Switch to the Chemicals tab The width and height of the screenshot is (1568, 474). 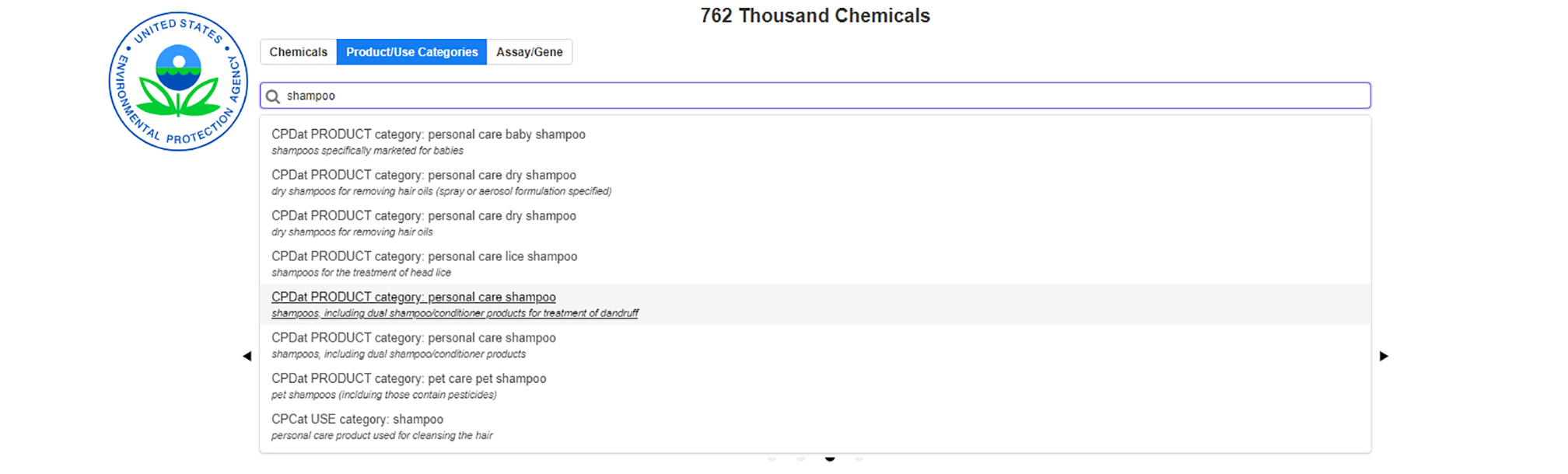[x=299, y=52]
